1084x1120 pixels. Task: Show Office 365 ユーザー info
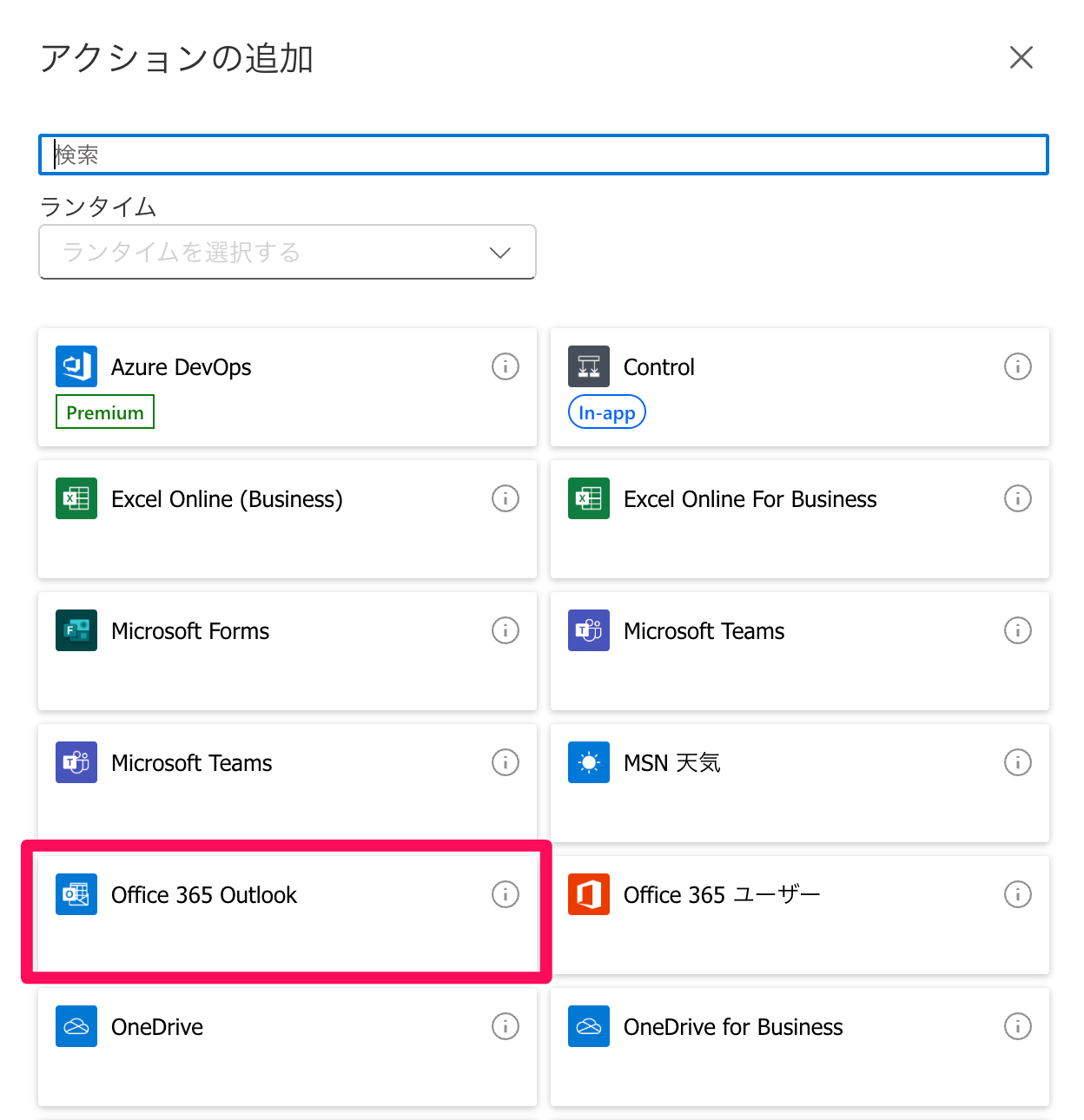point(1018,894)
